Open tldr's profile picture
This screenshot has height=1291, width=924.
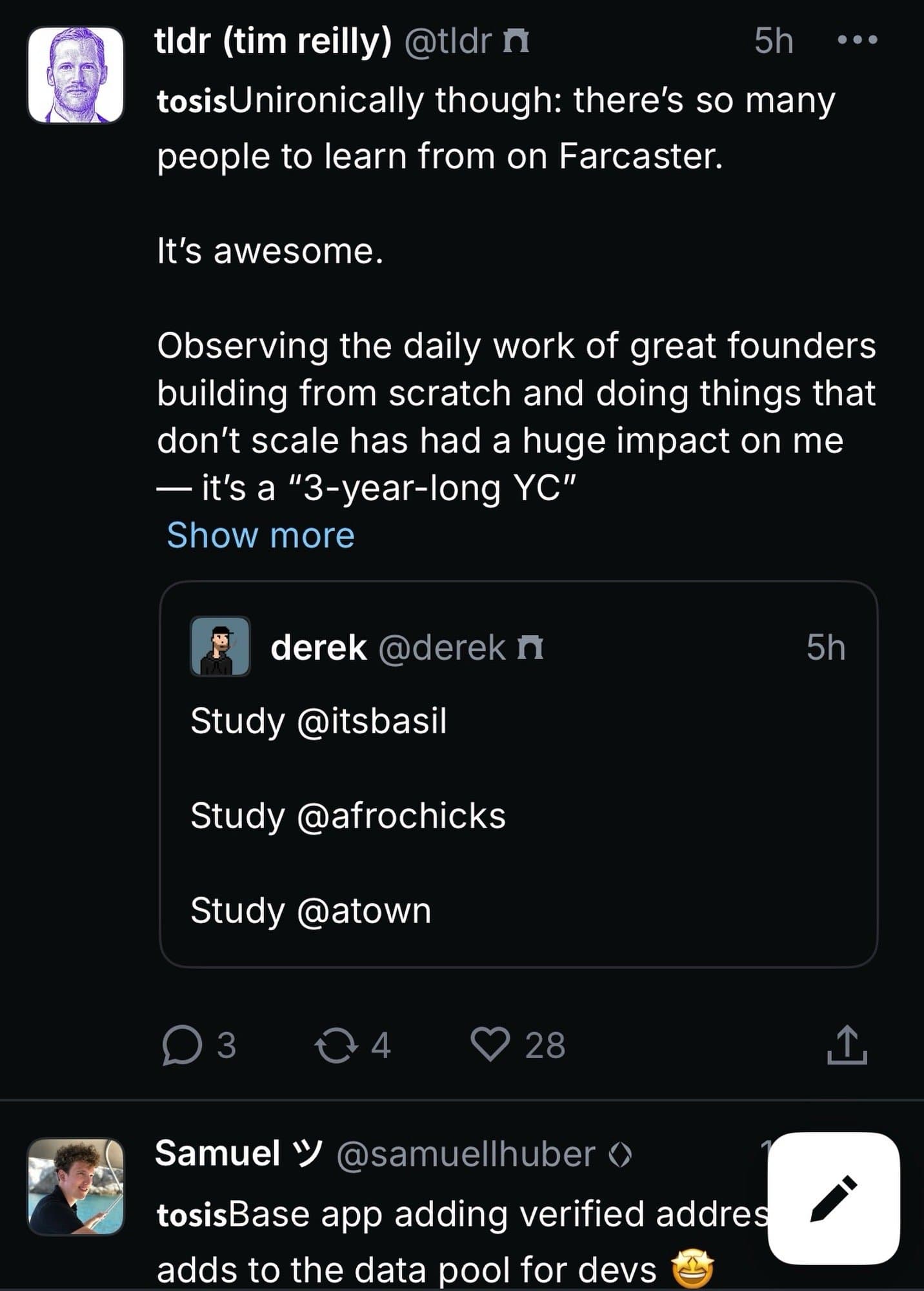75,76
